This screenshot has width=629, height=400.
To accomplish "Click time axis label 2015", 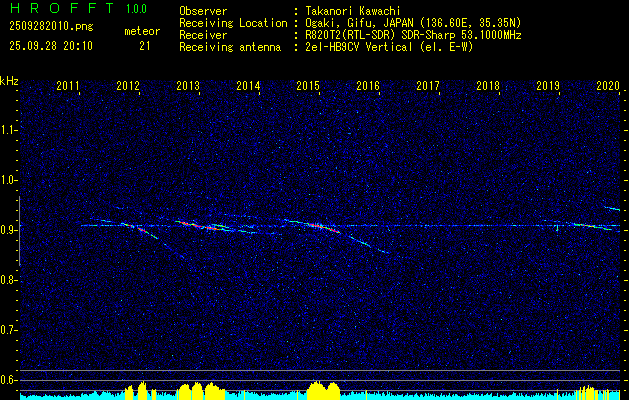I will [x=308, y=86].
